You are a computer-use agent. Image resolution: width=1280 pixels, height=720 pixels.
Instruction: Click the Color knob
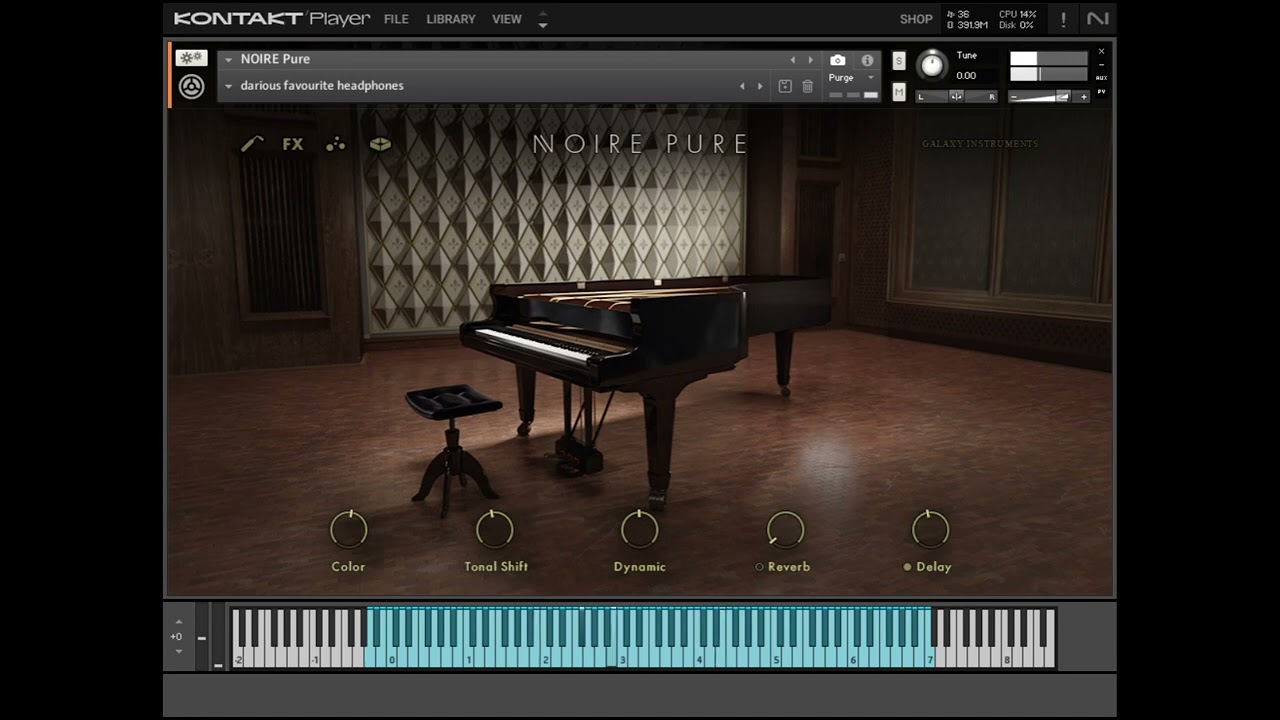[349, 529]
